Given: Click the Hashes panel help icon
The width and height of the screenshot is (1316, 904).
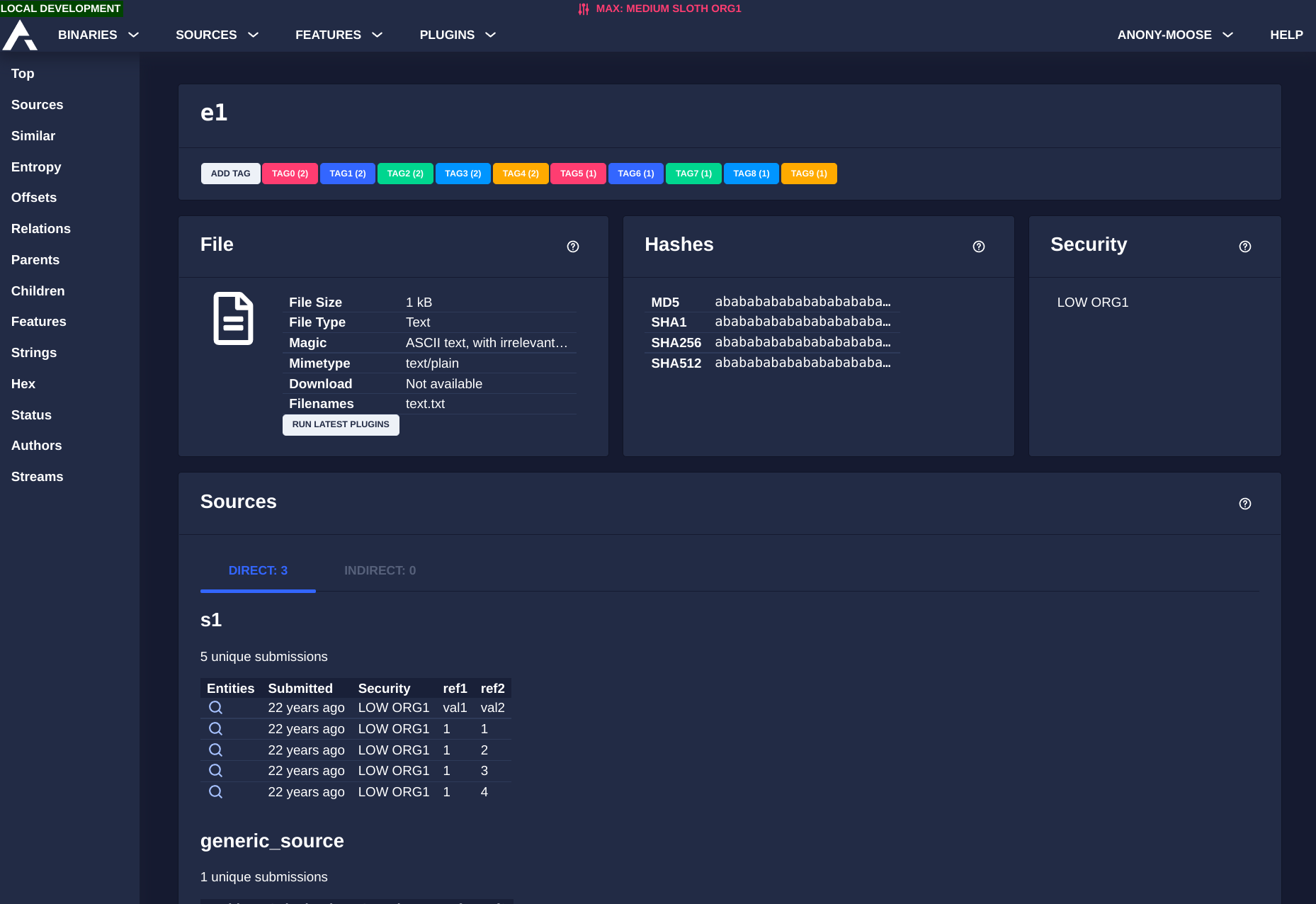Looking at the screenshot, I should [978, 247].
